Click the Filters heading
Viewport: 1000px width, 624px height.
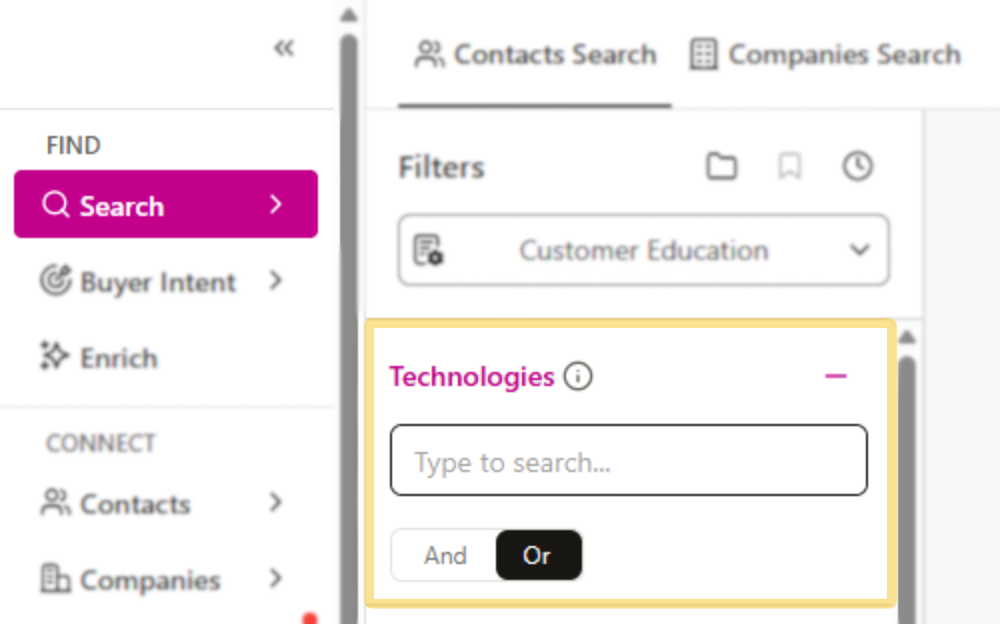(x=441, y=167)
